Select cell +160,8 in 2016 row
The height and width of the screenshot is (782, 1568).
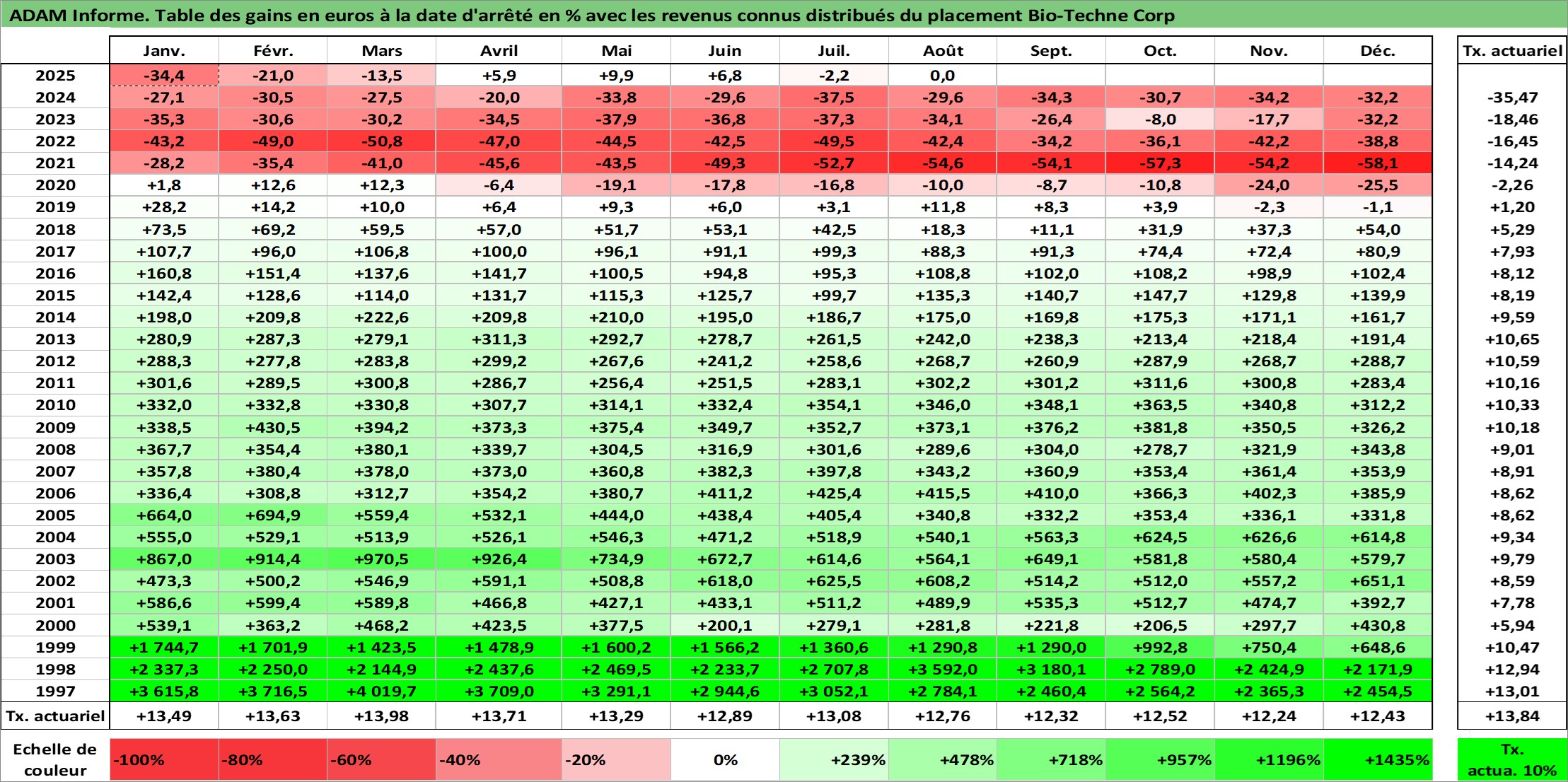click(164, 274)
